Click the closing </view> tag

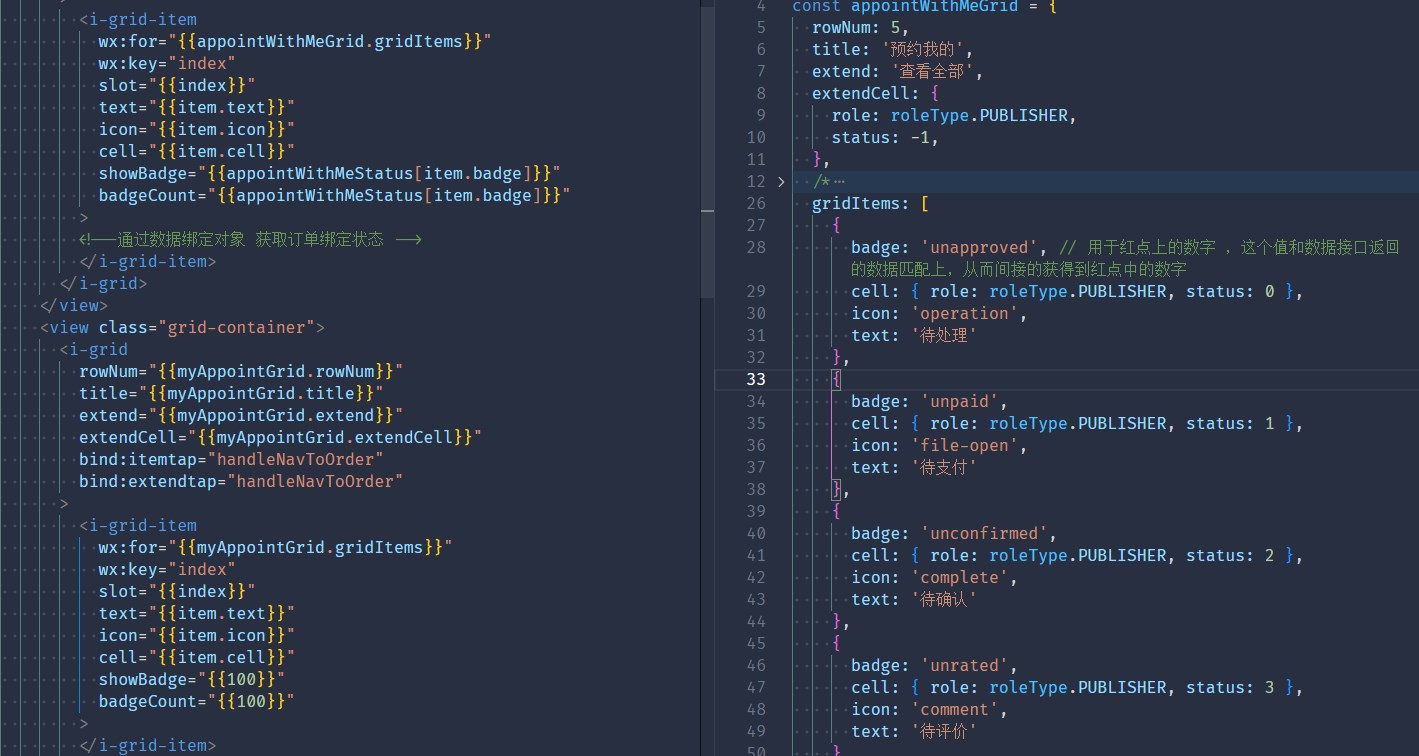point(74,305)
